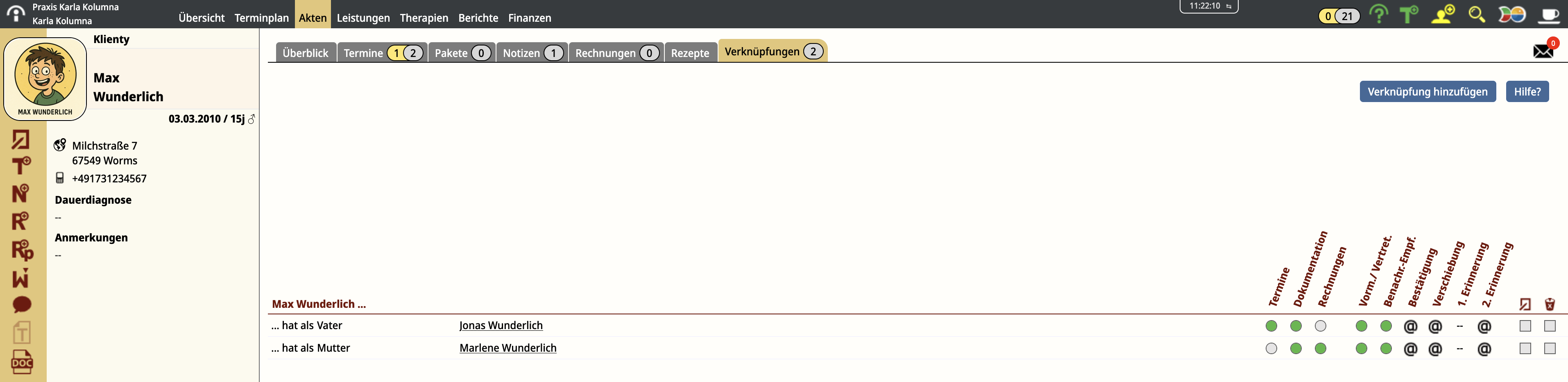Toggle Termine access for Marlene Wunderlich

coord(1271,348)
